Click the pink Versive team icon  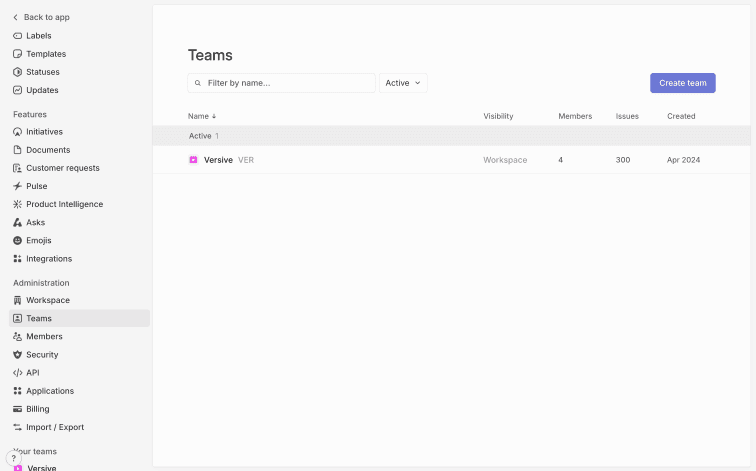tap(193, 160)
